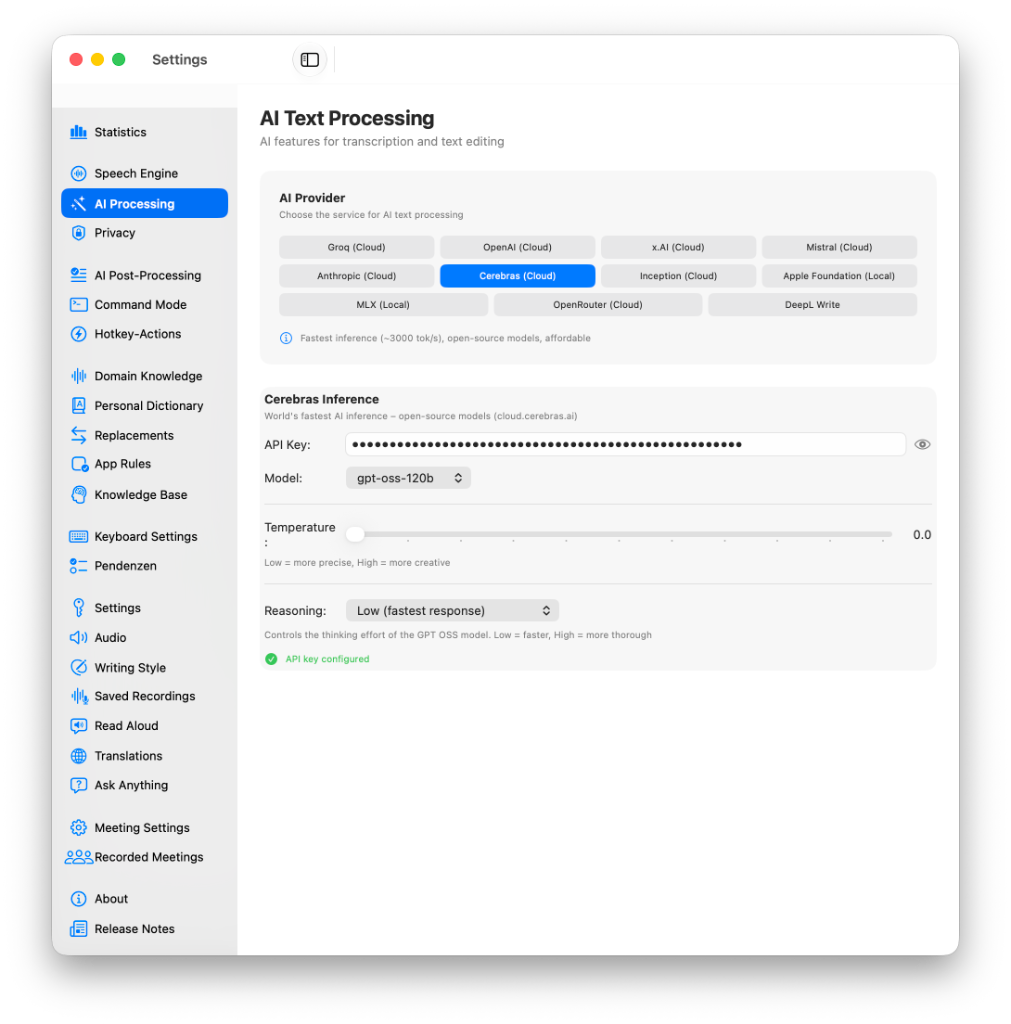Screen dimensions: 1011x1024
Task: Click the Command Mode terminal icon
Action: [x=78, y=304]
